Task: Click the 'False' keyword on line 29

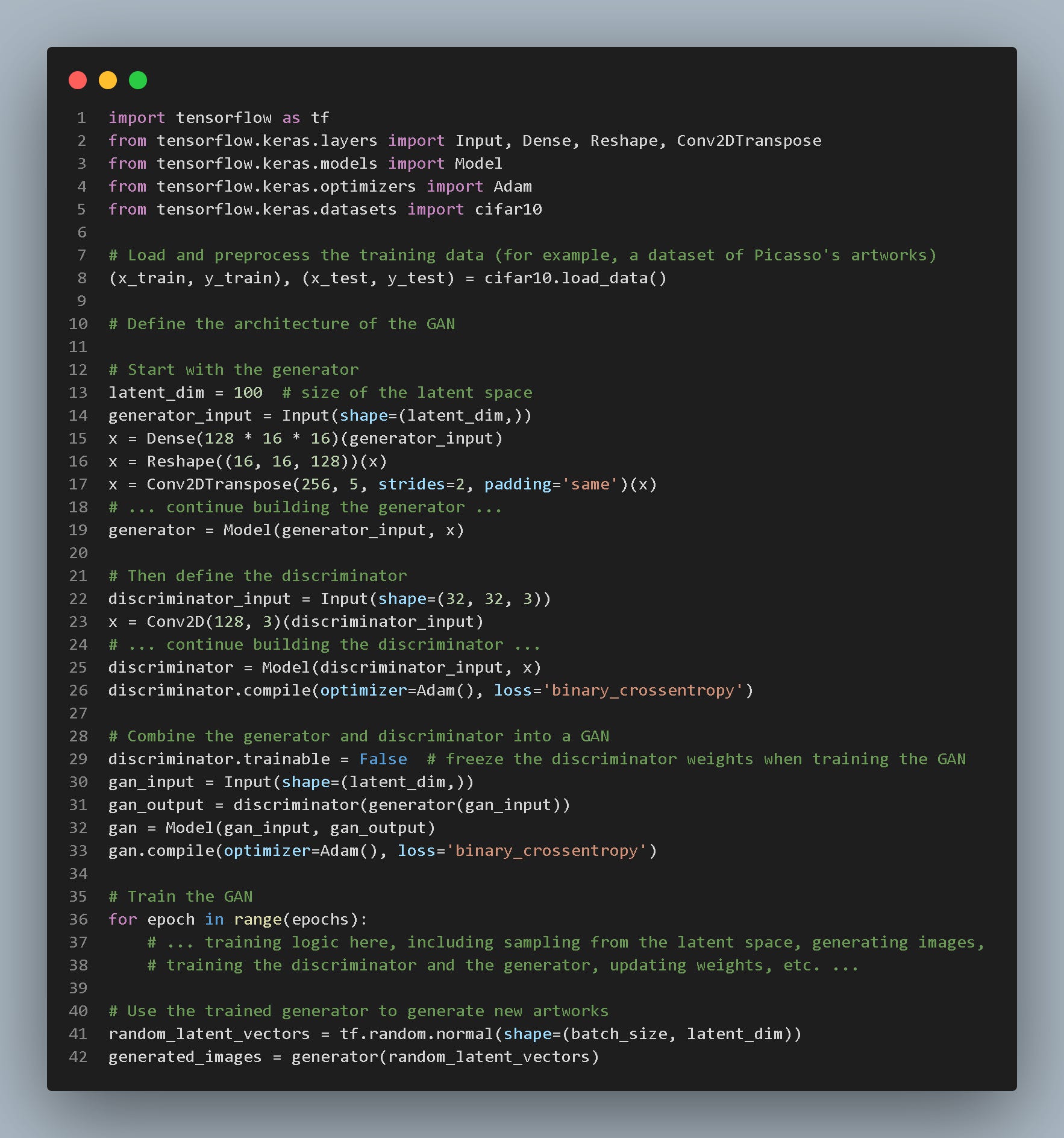Action: (x=383, y=759)
